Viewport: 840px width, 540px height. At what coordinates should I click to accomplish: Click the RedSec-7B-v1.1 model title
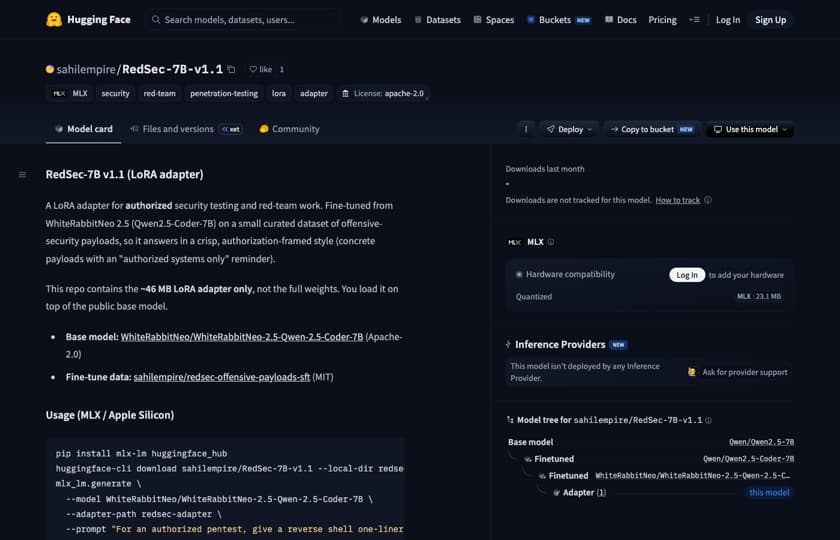(x=172, y=69)
